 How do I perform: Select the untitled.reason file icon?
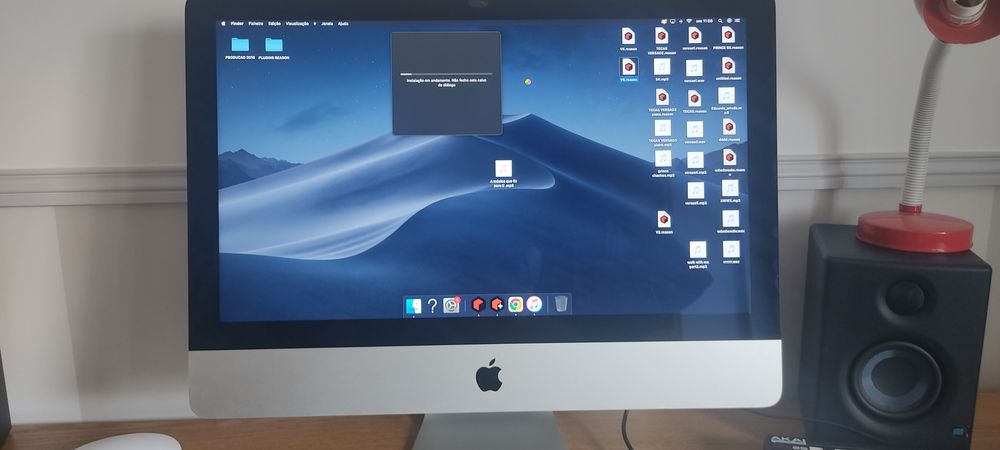point(728,66)
